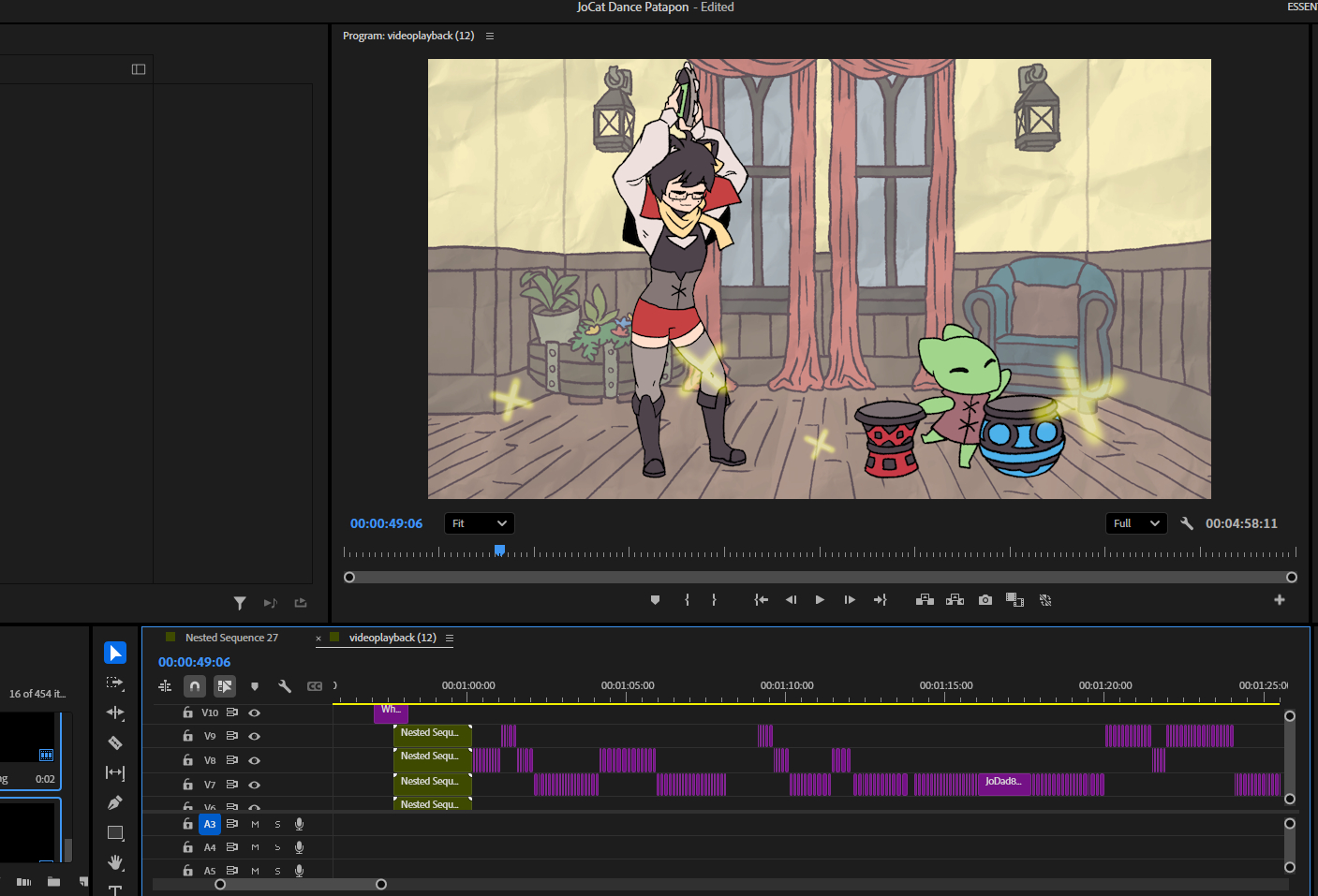Select the Pen tool in toolbar

pyautogui.click(x=115, y=802)
